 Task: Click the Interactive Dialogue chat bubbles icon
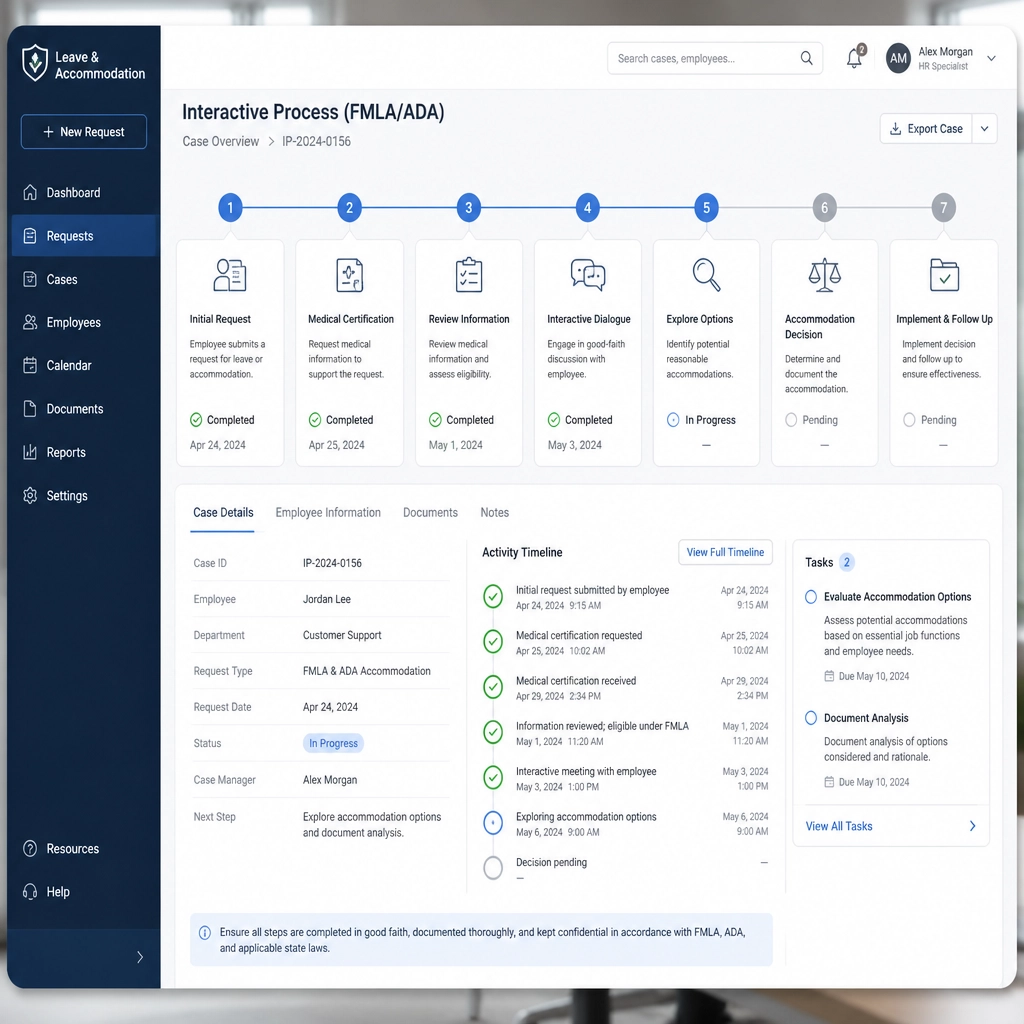click(x=588, y=274)
